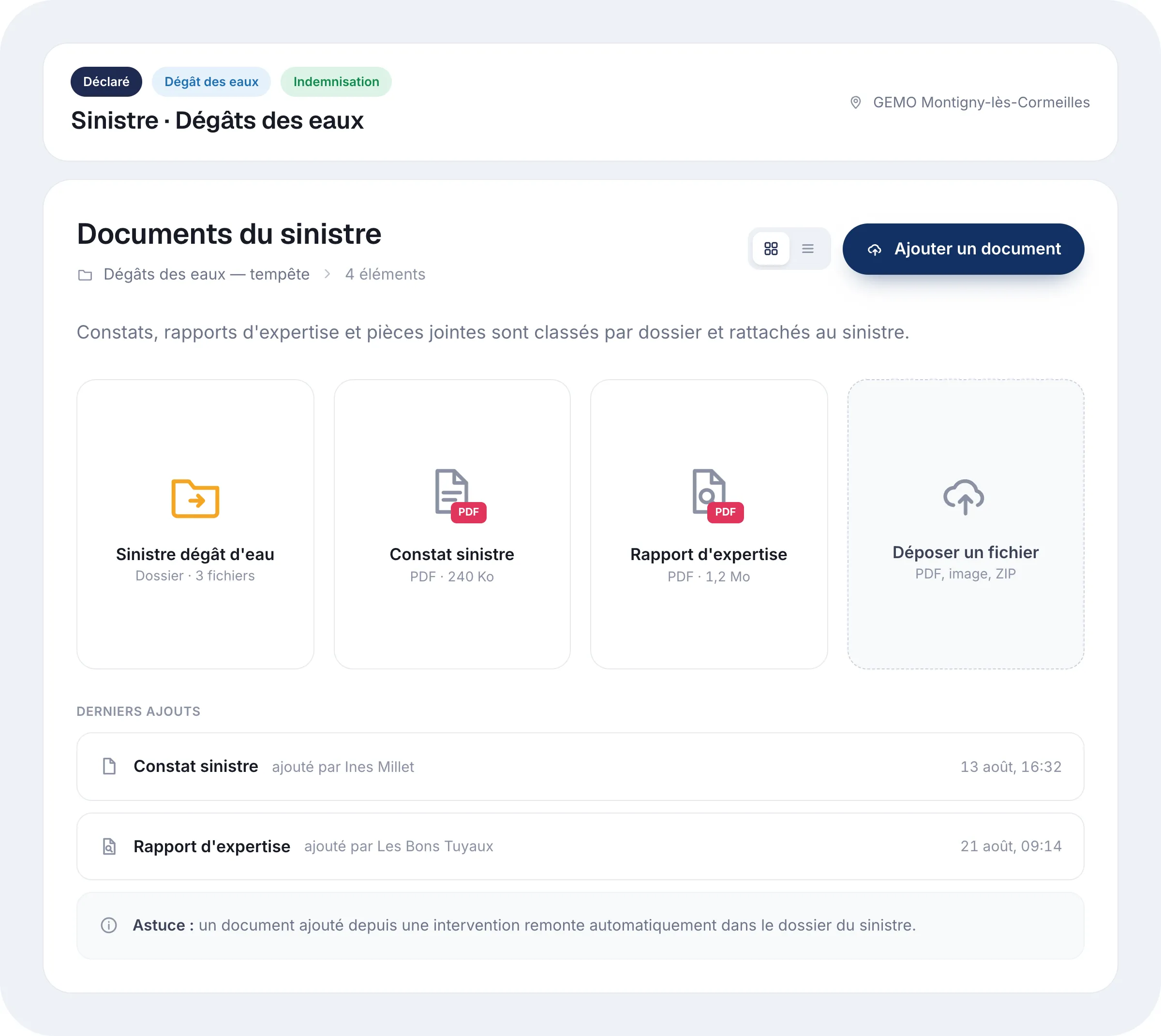Switch to grid view
The height and width of the screenshot is (1036, 1161).
pos(771,249)
